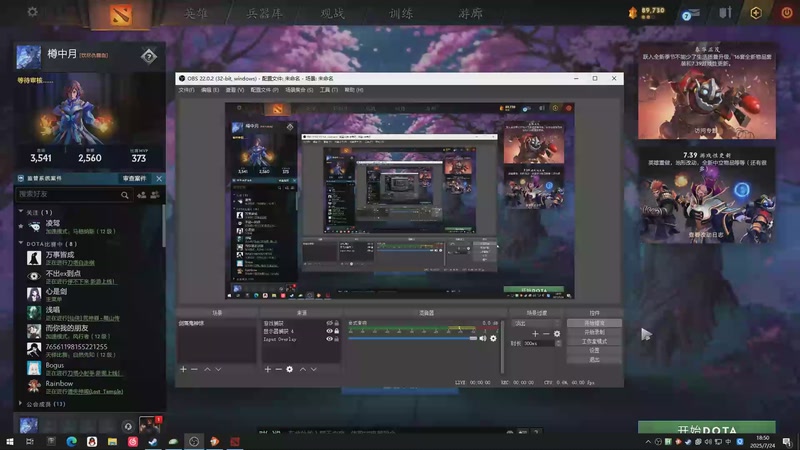Screen dimensions: 800x450
Task: Add scene transition with plus icon
Action: coord(535,334)
